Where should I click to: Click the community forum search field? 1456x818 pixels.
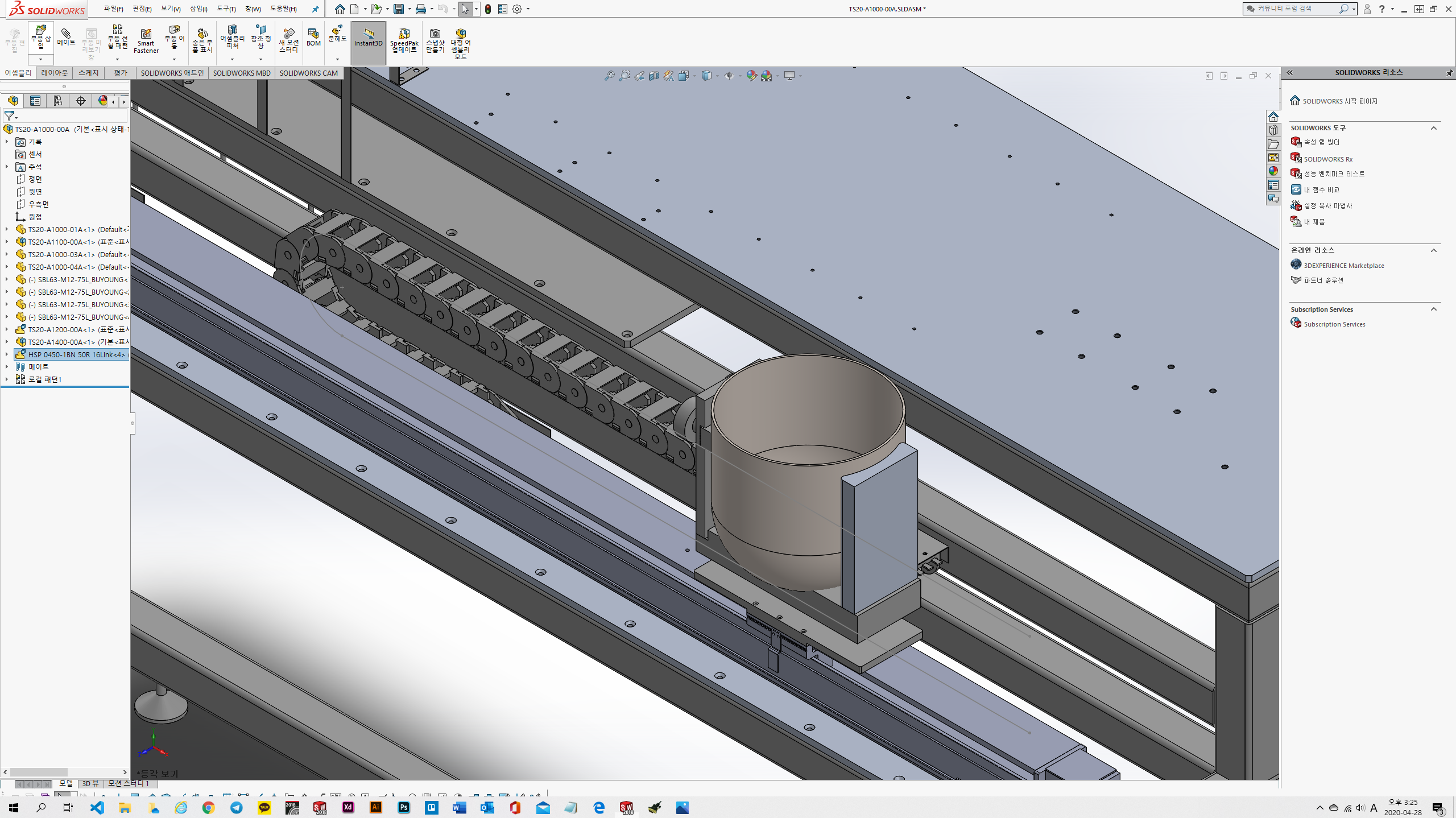click(x=1292, y=9)
